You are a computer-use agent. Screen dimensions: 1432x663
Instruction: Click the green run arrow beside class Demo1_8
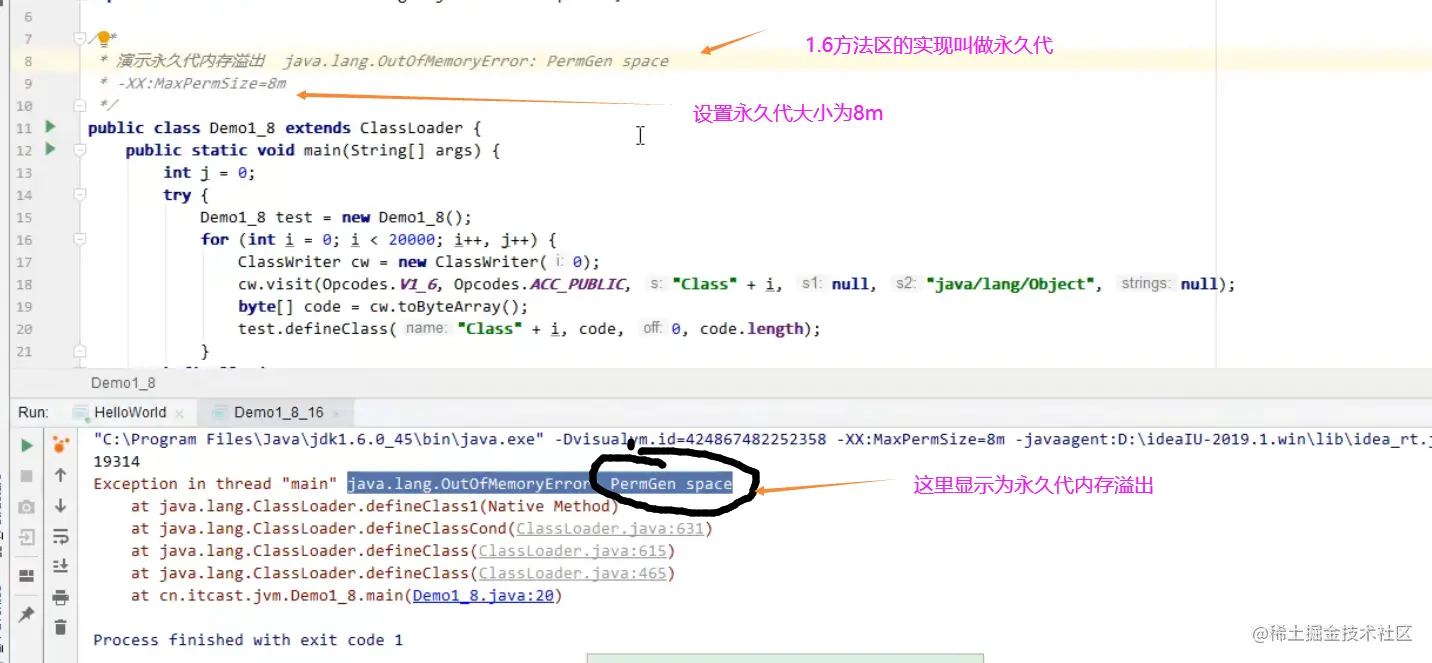click(x=49, y=128)
